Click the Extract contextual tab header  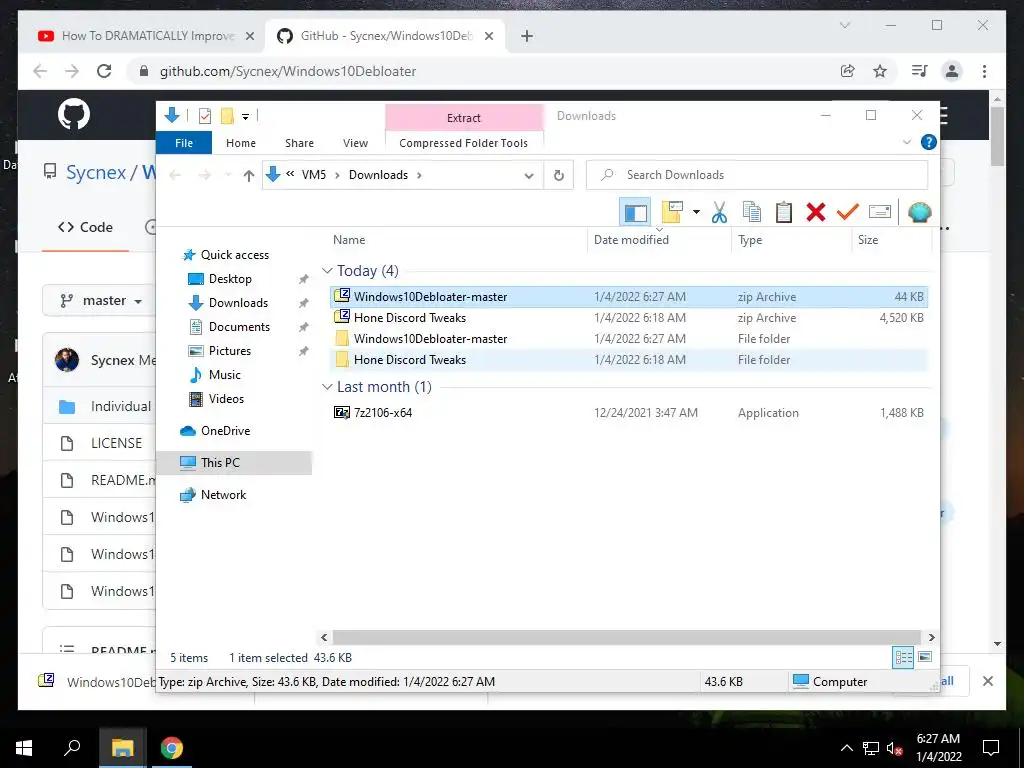464,118
